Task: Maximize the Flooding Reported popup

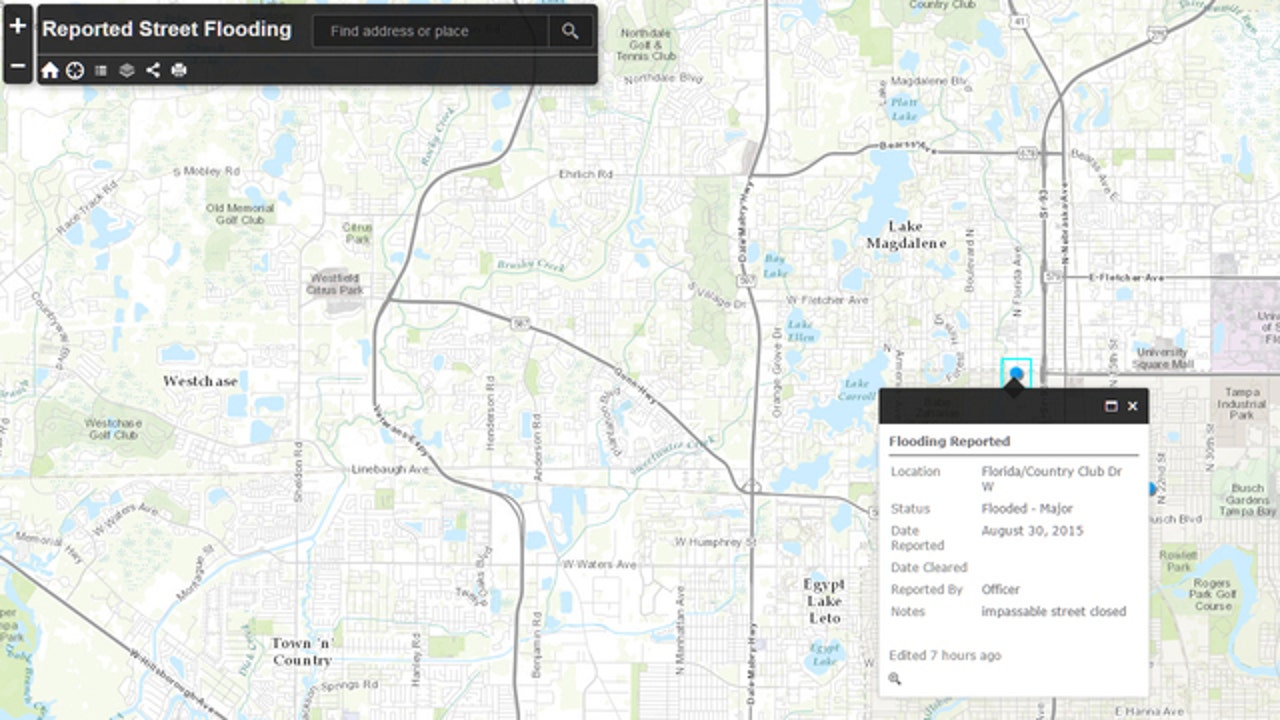Action: click(x=1112, y=406)
